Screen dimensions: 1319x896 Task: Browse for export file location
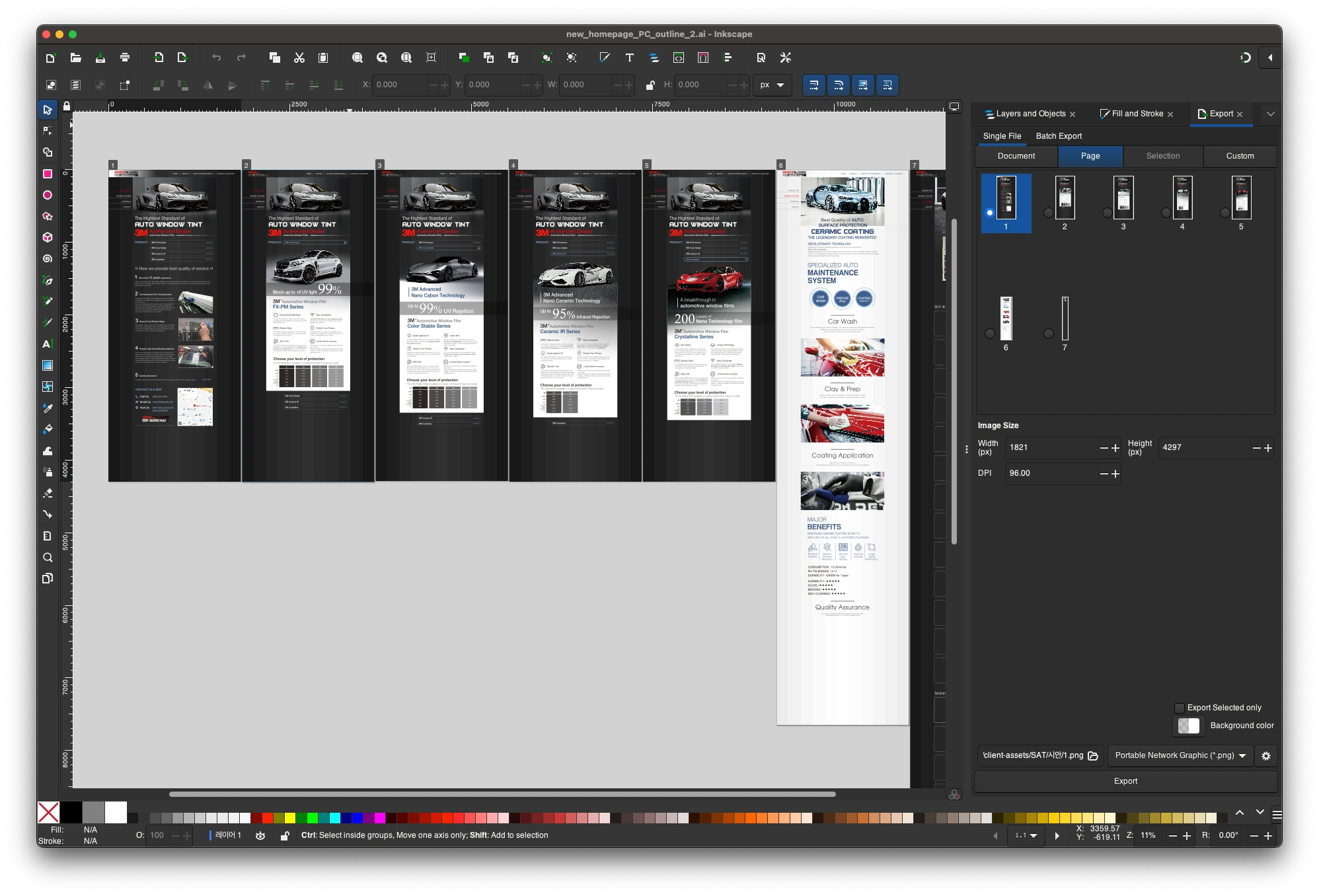pyautogui.click(x=1093, y=756)
